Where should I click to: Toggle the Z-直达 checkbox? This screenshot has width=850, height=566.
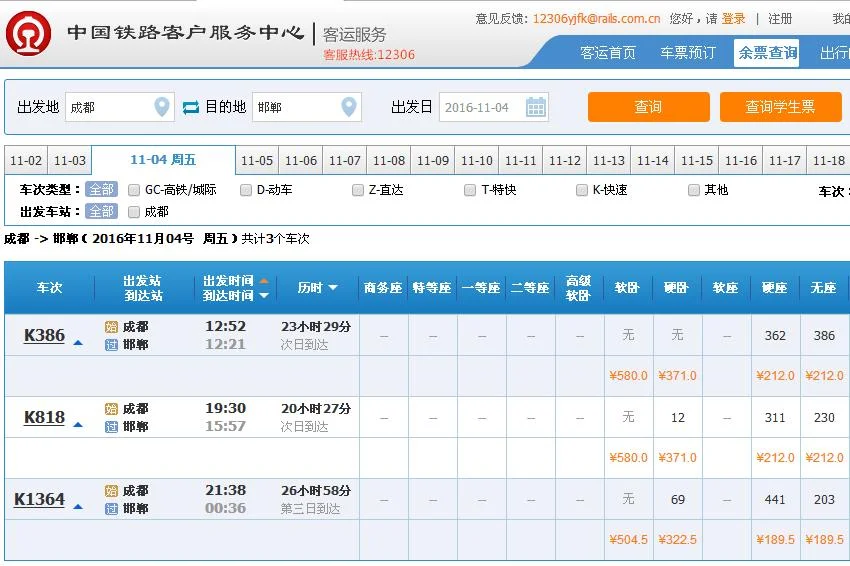[358, 190]
